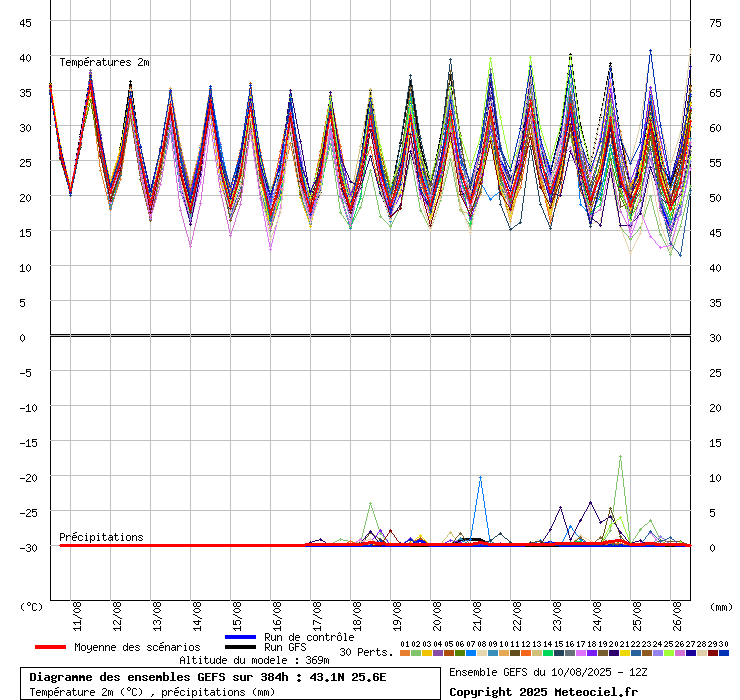Select the lime green swatch labeled 25

pos(669,653)
